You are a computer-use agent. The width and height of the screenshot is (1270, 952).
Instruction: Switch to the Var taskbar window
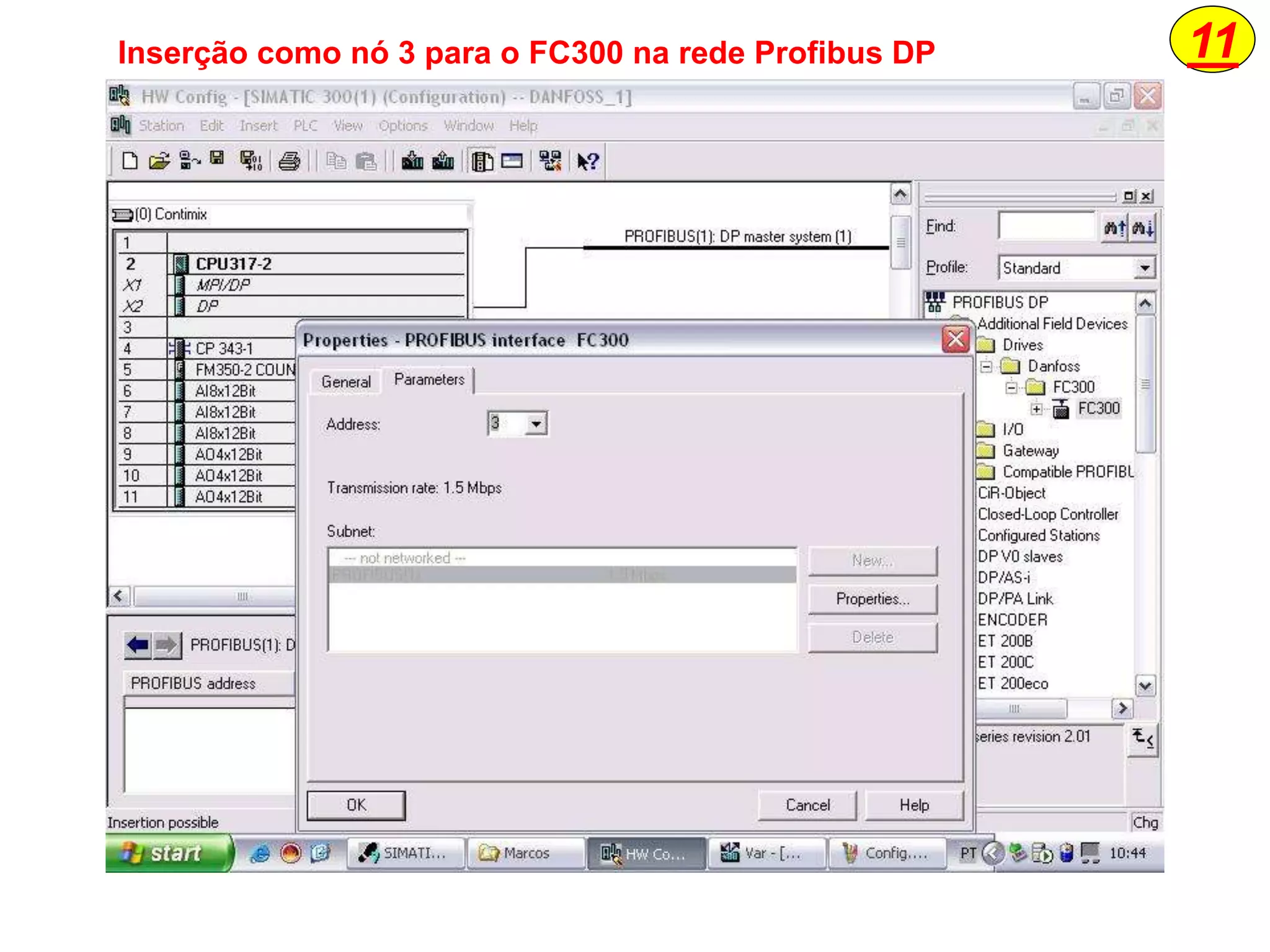[x=767, y=853]
